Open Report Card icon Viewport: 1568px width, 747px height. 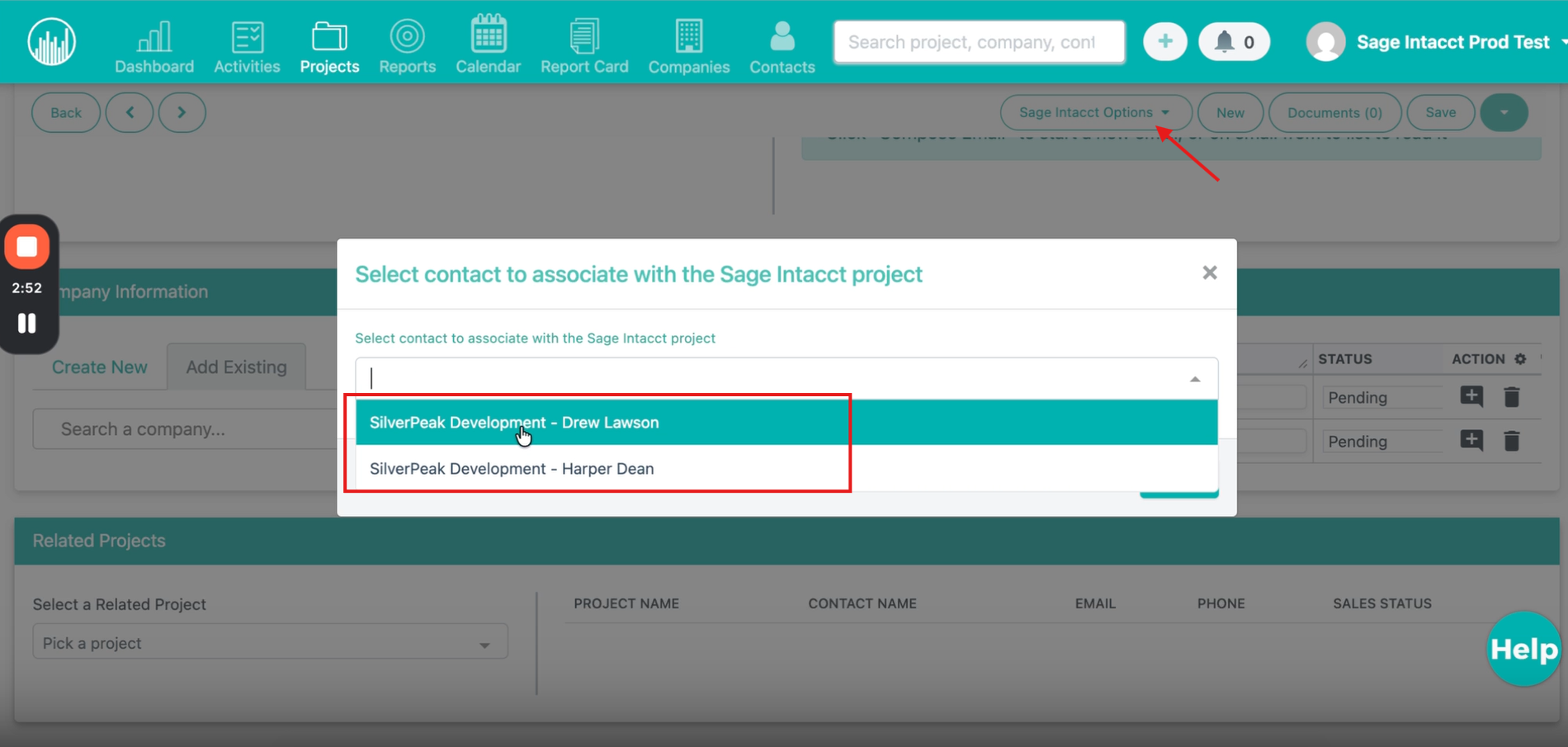[584, 37]
